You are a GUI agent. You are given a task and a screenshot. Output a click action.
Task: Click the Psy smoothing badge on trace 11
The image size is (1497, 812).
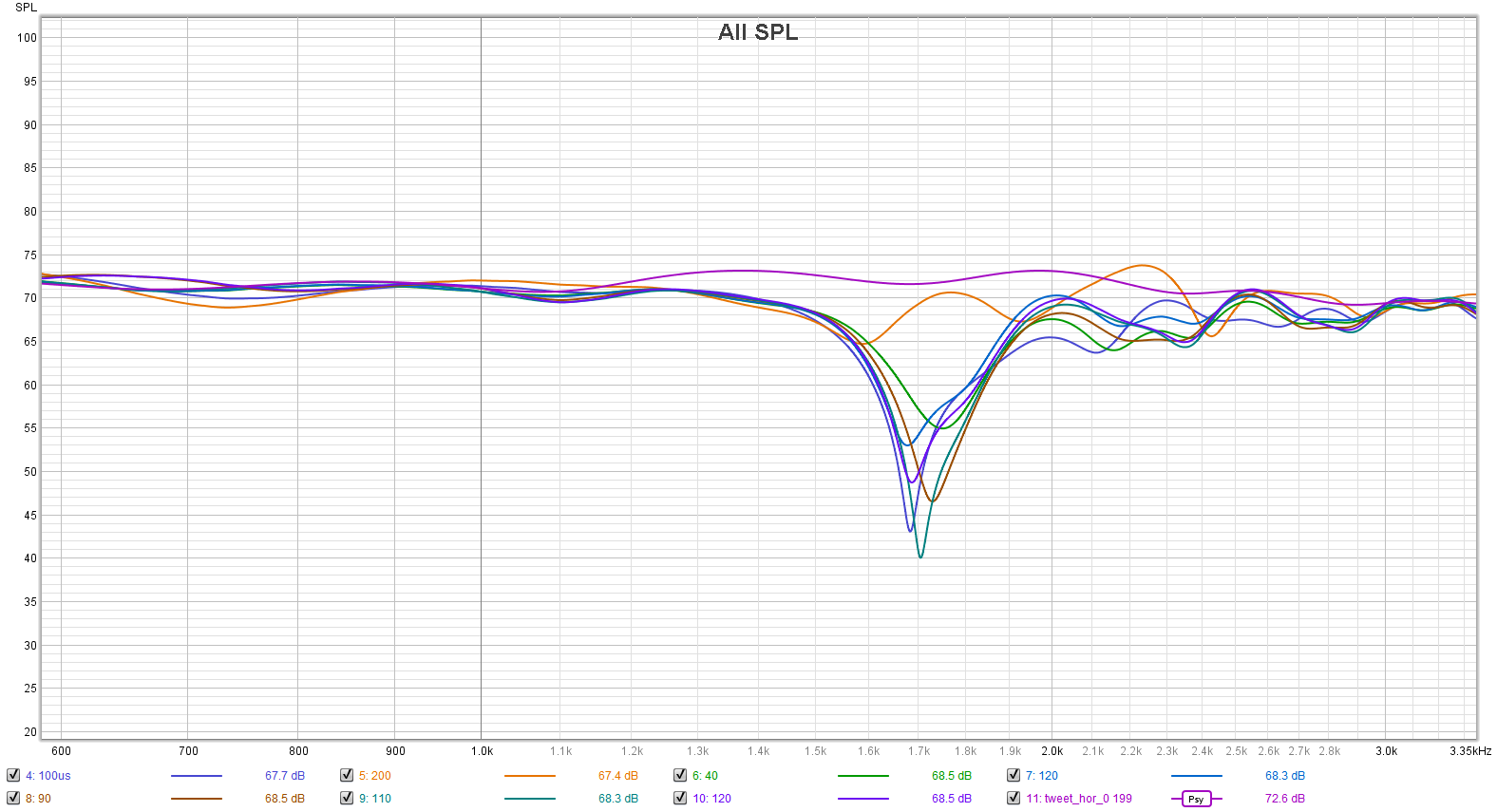tap(1196, 799)
